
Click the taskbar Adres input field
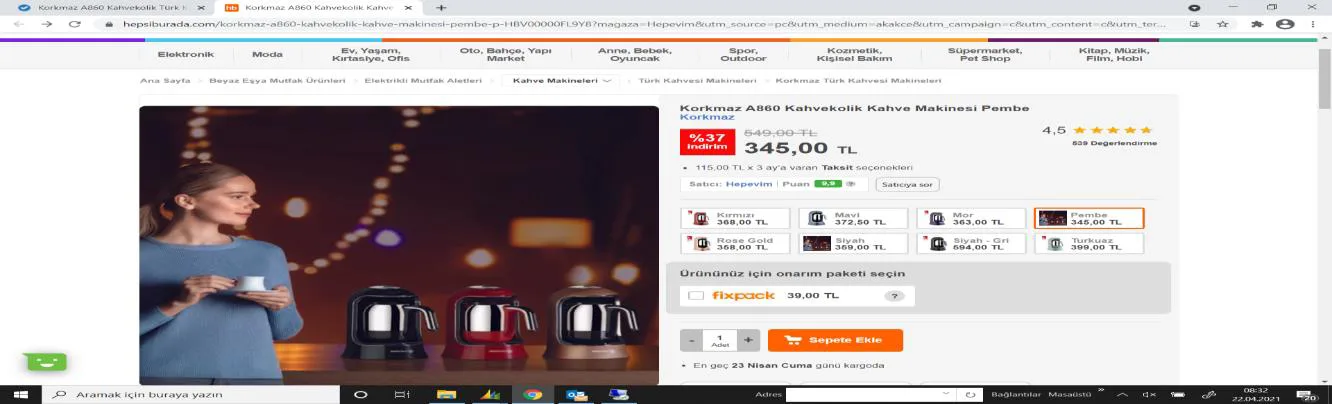[x=871, y=395]
